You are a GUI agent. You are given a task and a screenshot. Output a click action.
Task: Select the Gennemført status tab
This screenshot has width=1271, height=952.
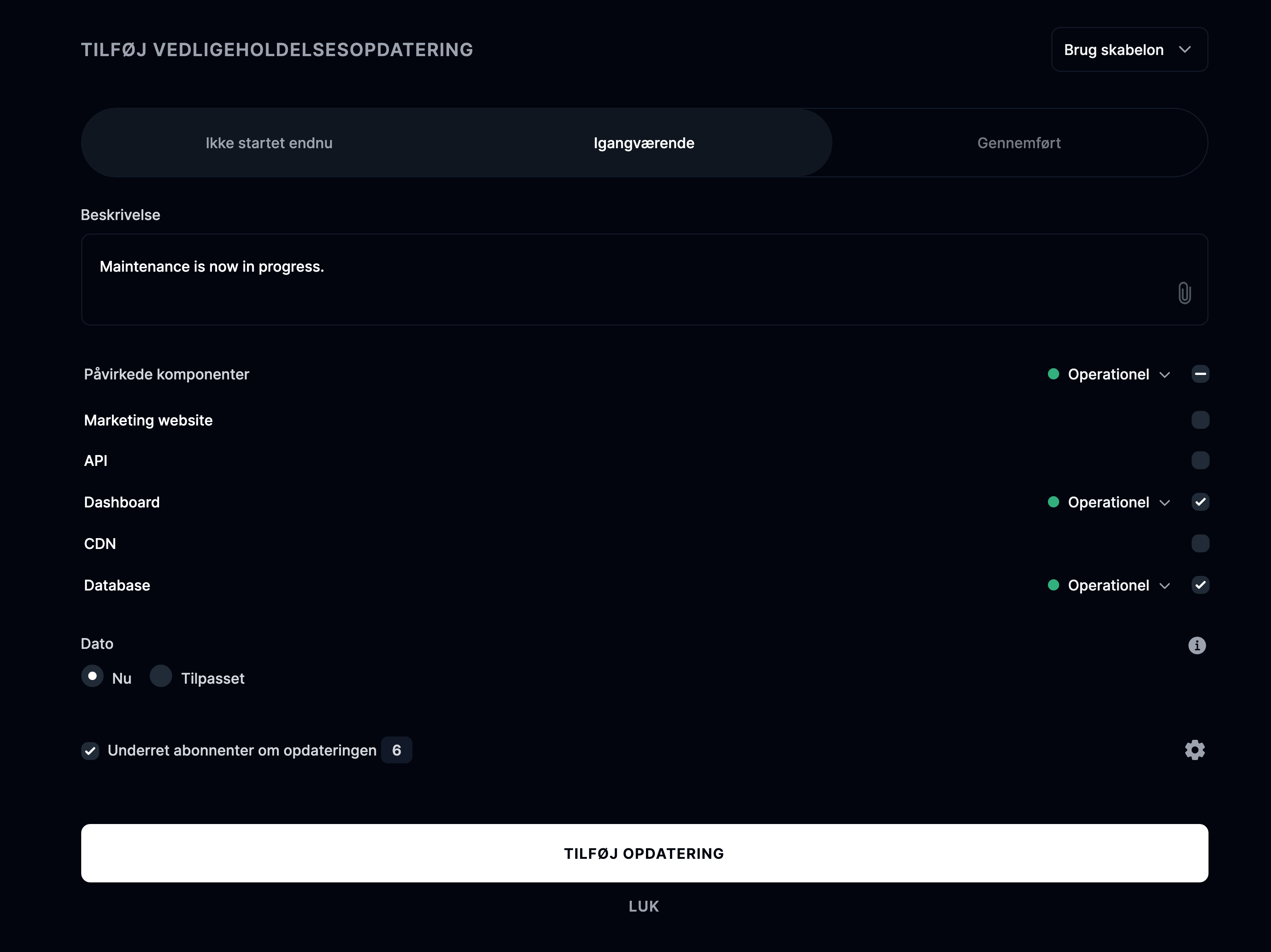click(1019, 143)
